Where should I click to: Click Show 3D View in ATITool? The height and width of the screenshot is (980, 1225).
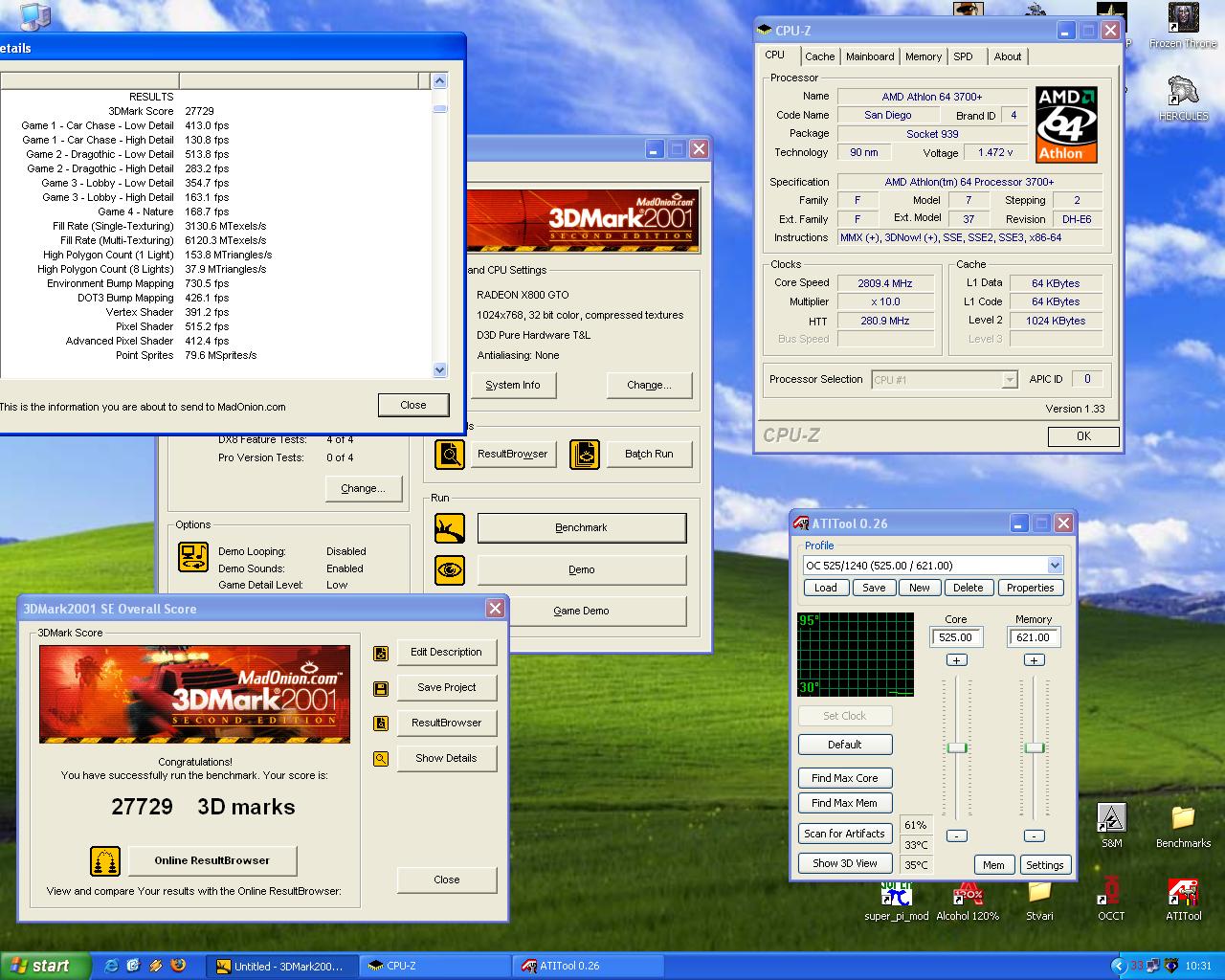click(x=845, y=863)
